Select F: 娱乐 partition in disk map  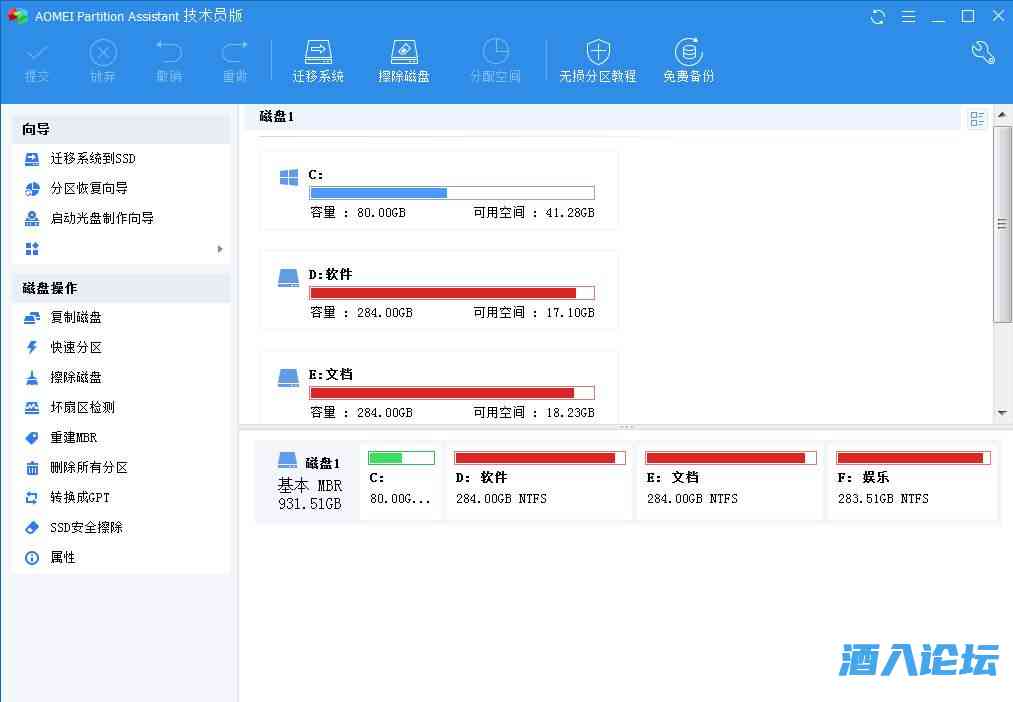912,484
